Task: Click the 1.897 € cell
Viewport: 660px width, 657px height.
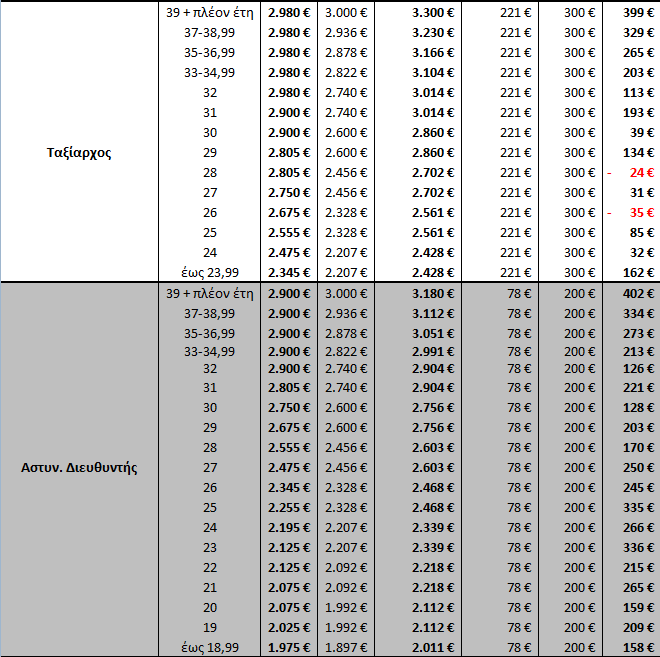Action: pyautogui.click(x=345, y=648)
